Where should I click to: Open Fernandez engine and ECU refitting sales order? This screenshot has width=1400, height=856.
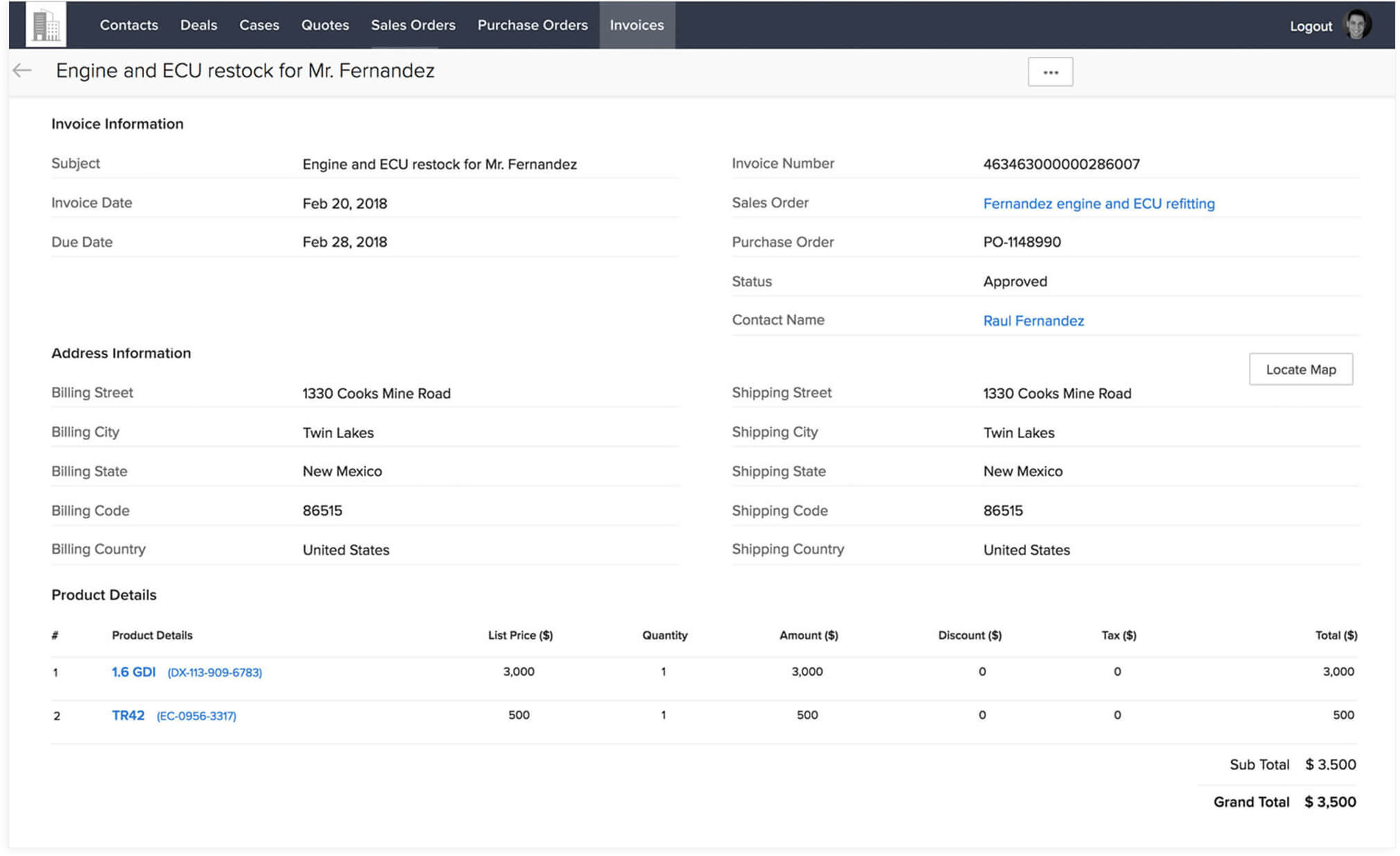pos(1099,204)
